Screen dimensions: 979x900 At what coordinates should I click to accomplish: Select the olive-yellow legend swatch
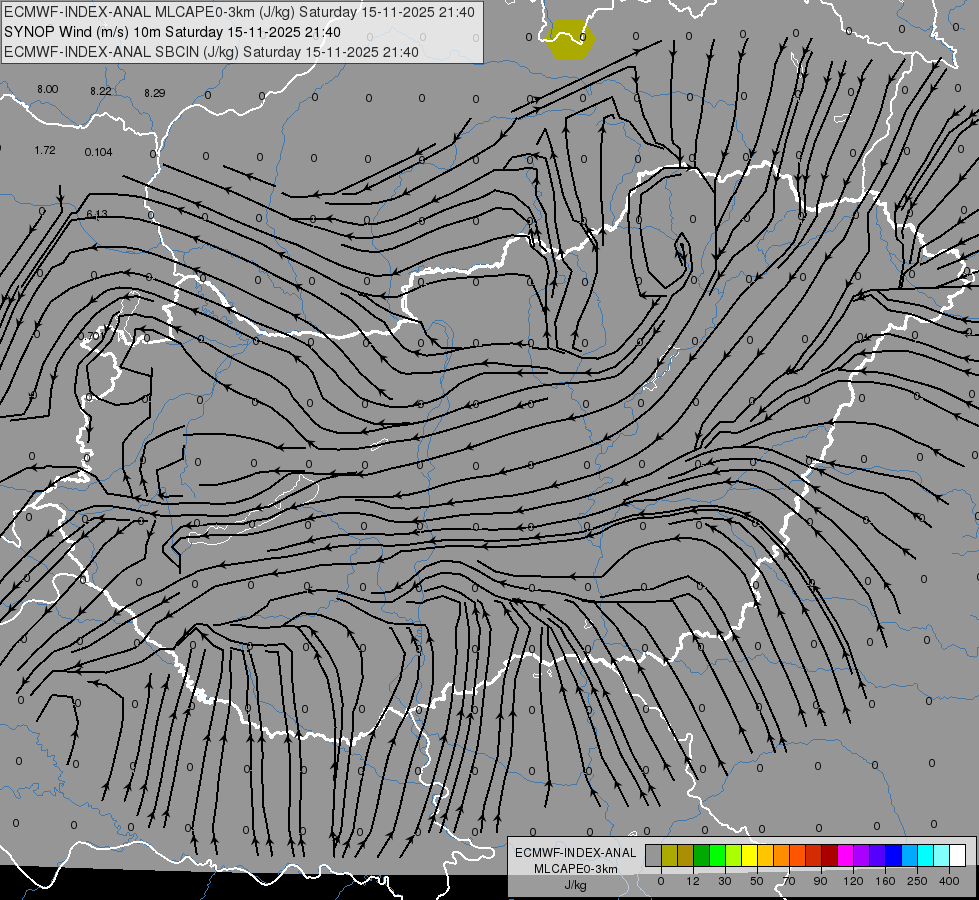pyautogui.click(x=669, y=855)
